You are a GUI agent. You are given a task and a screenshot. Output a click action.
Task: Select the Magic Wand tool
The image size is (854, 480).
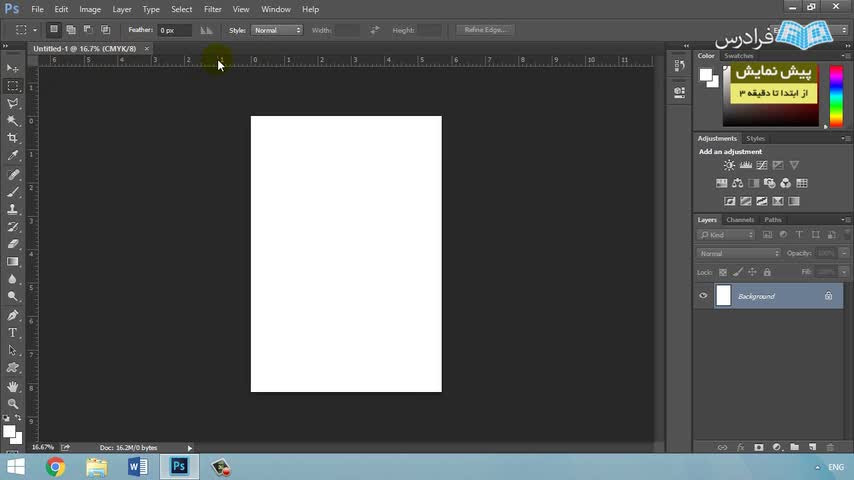tap(13, 120)
